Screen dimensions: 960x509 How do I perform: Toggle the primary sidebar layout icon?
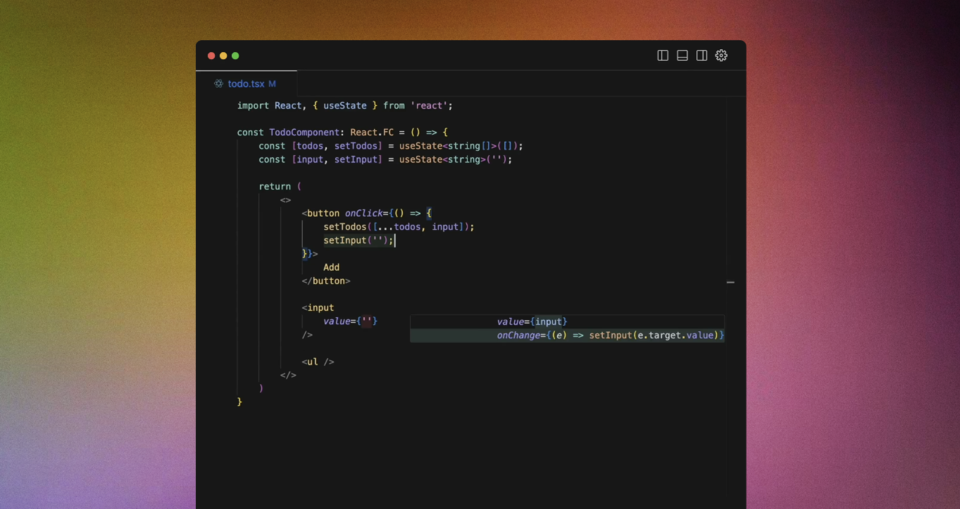coord(662,56)
